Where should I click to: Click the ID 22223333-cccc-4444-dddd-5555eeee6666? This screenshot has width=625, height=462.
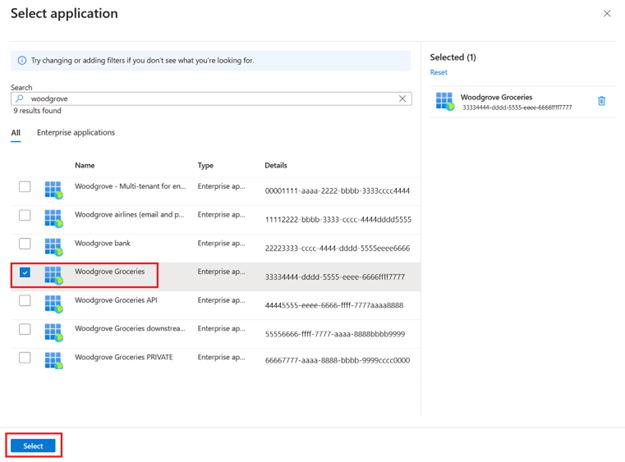[337, 248]
